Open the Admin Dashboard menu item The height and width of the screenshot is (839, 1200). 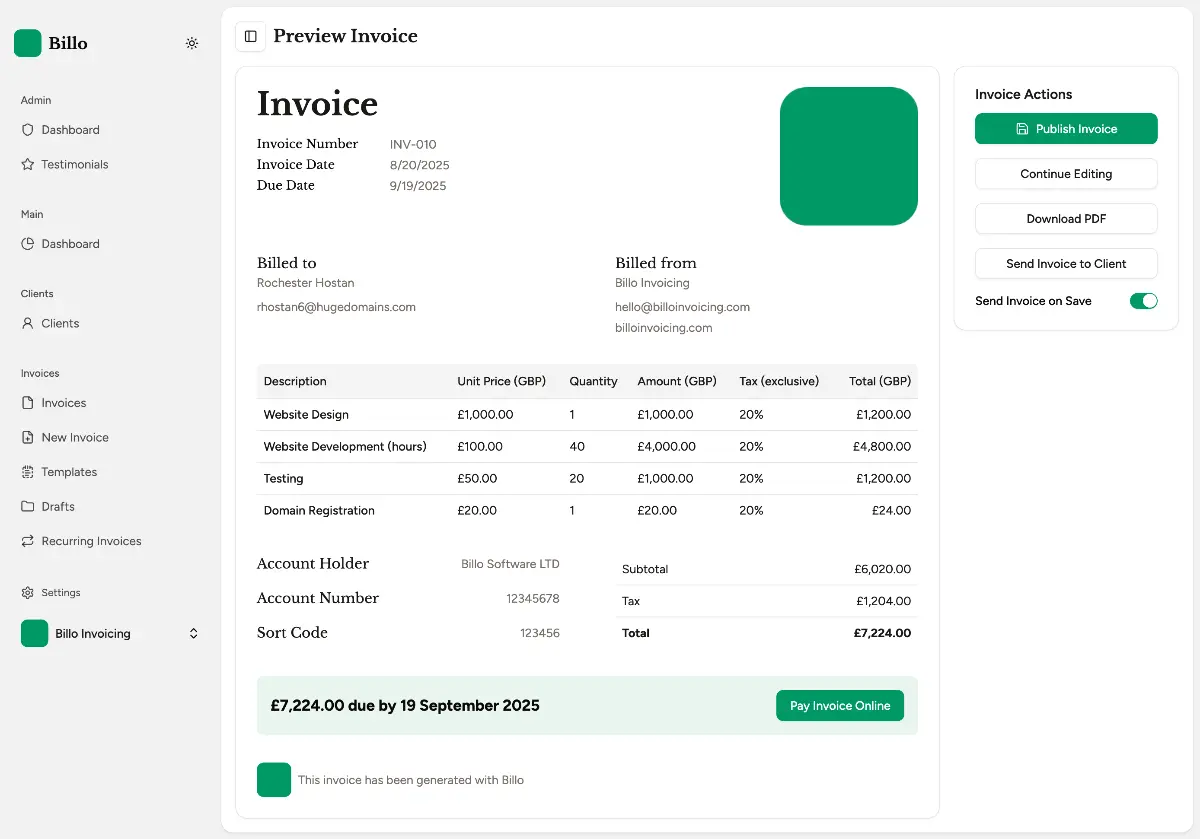[70, 130]
